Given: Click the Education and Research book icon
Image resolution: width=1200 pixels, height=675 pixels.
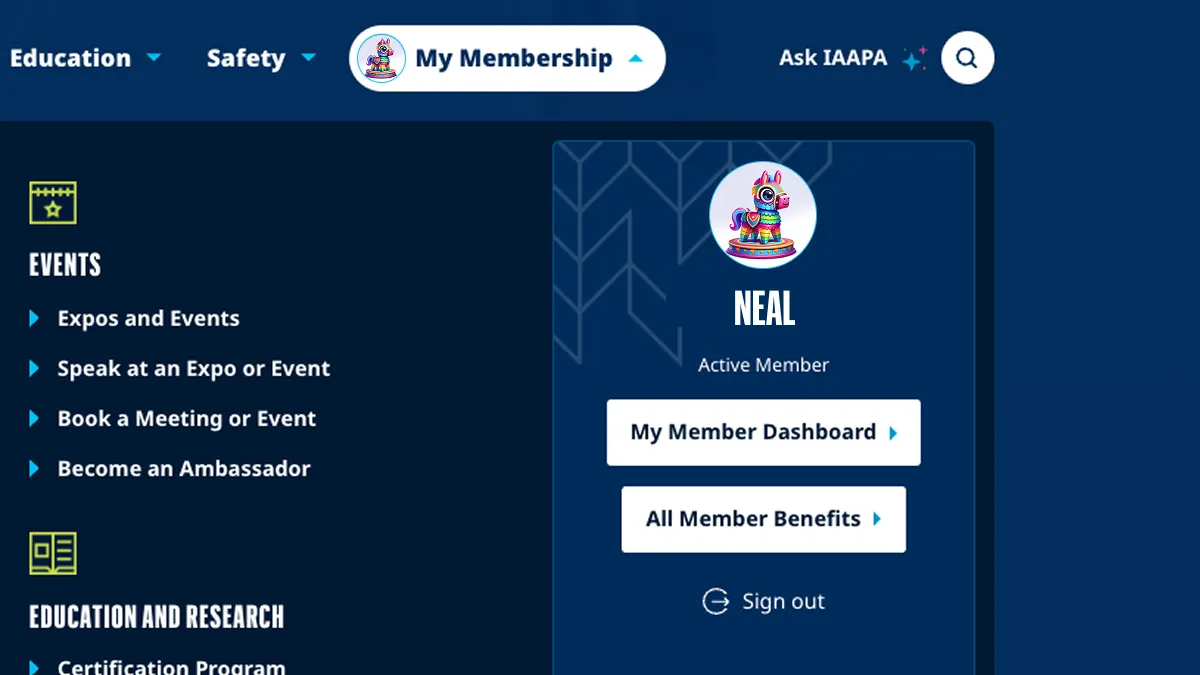Looking at the screenshot, I should click(x=53, y=553).
